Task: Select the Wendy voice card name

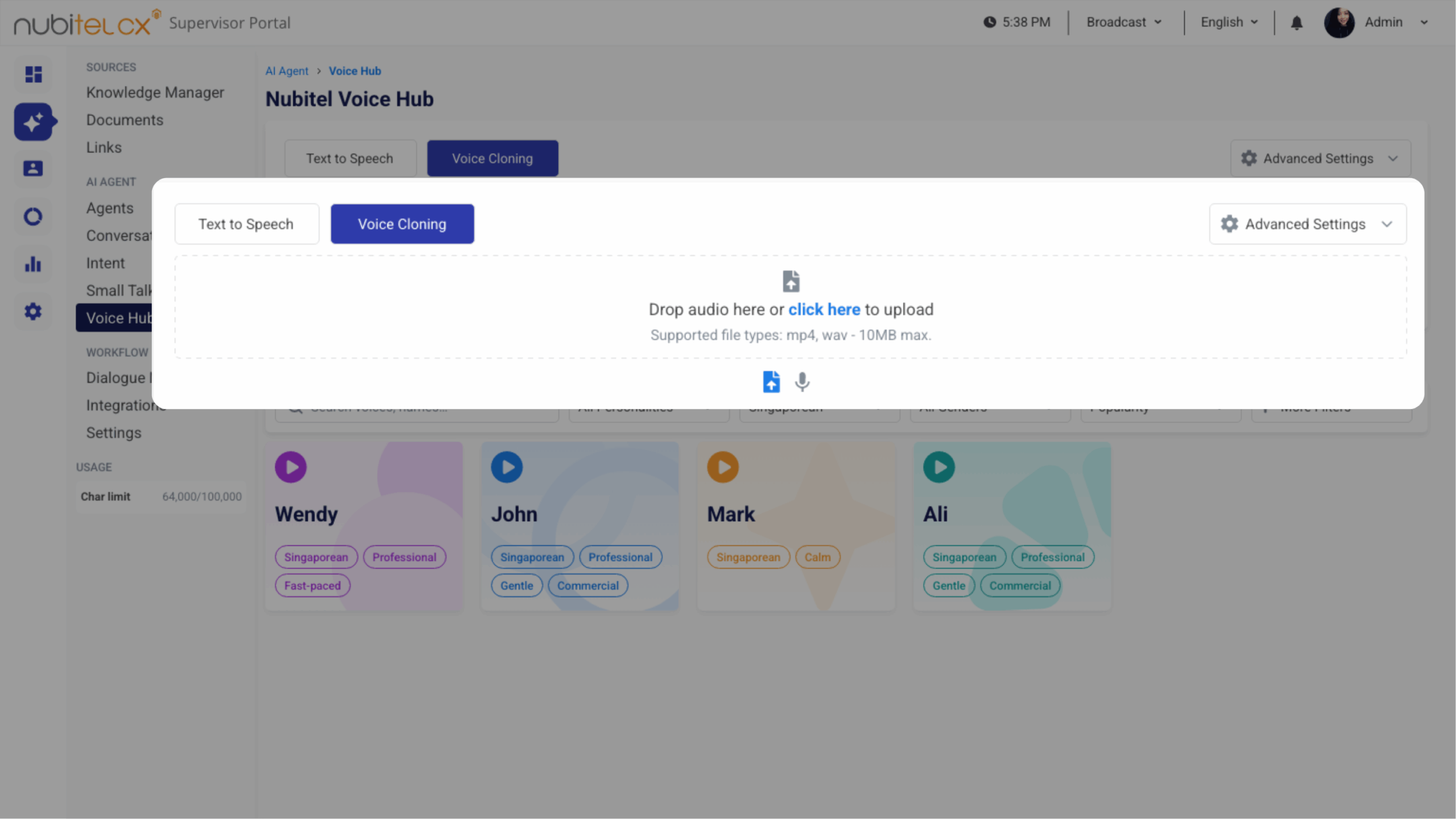Action: pyautogui.click(x=306, y=514)
